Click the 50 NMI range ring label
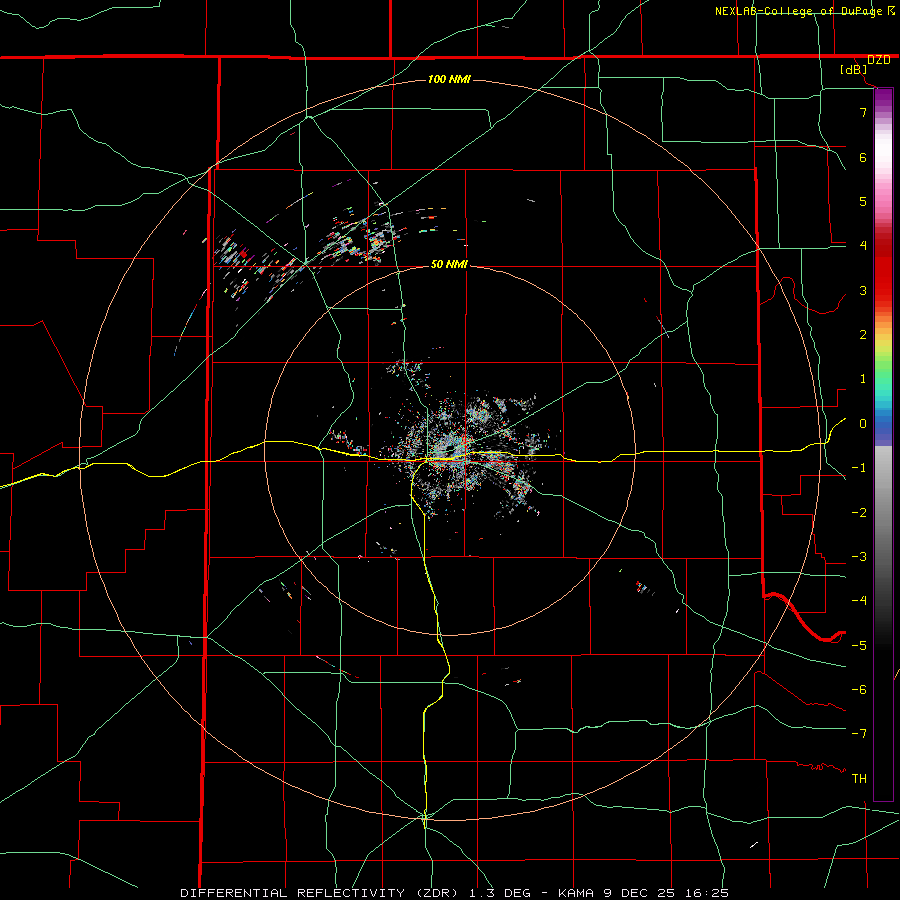The height and width of the screenshot is (900, 900). (449, 264)
